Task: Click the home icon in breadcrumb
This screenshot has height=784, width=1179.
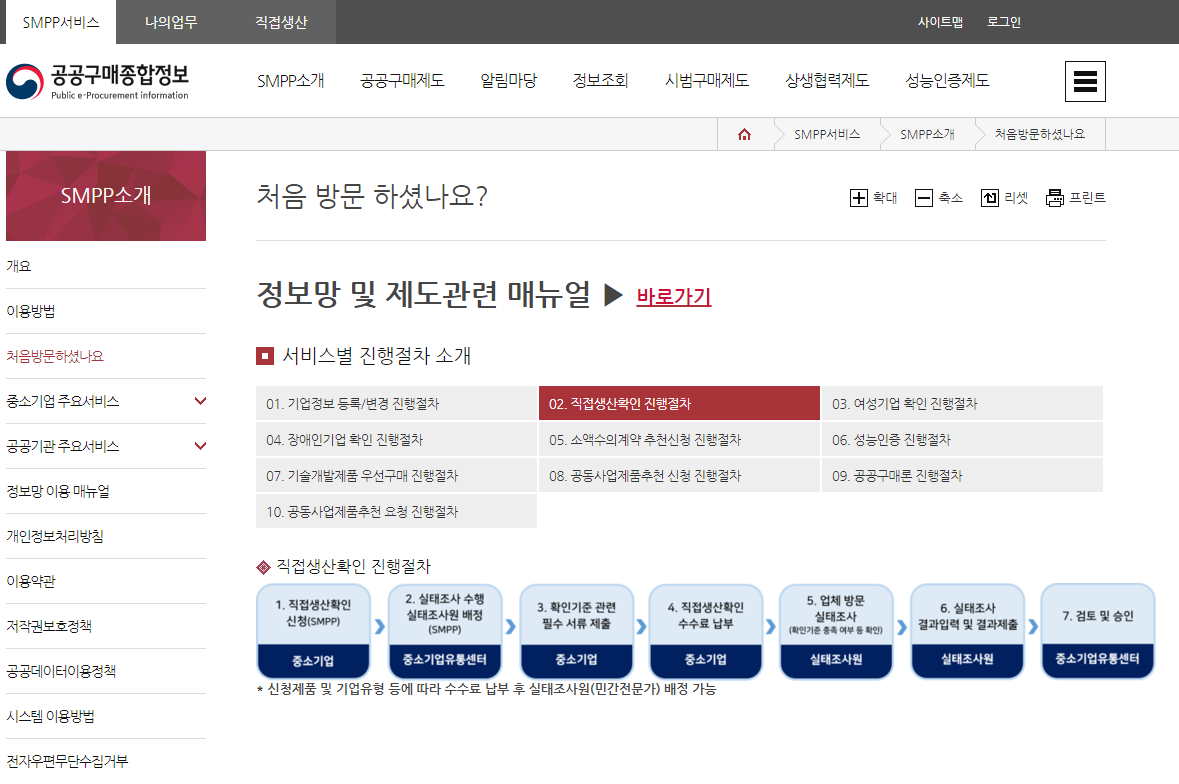Action: click(x=744, y=135)
